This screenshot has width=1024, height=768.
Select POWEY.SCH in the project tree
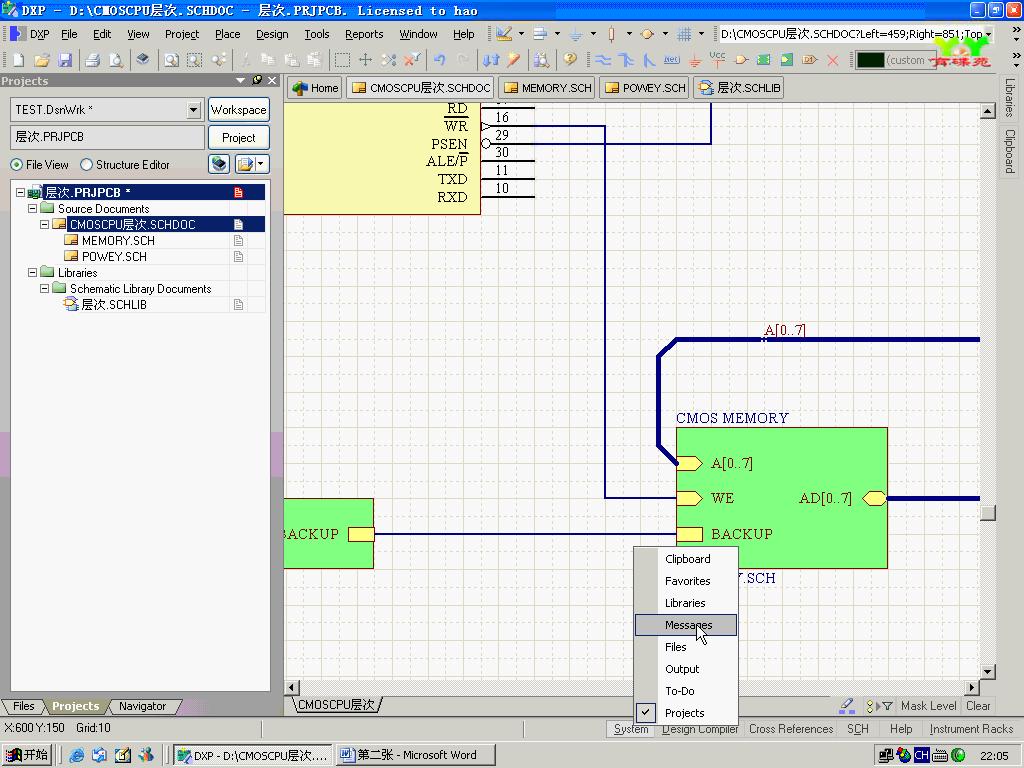pos(114,256)
